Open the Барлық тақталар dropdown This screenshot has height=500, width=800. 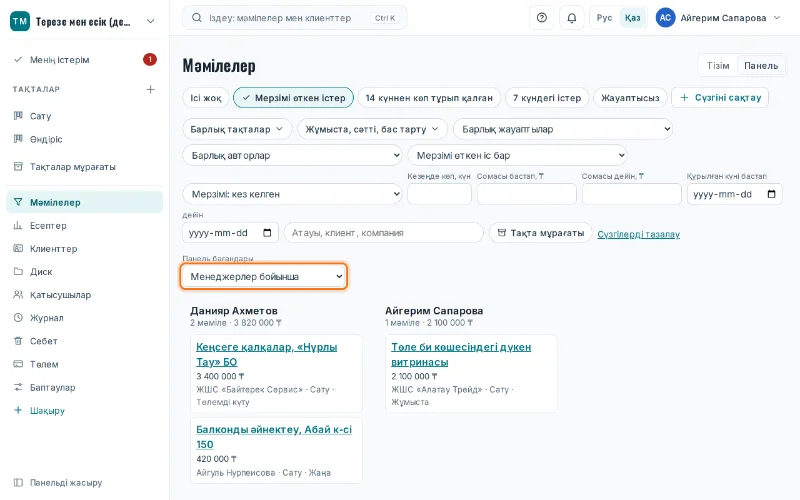[237, 129]
